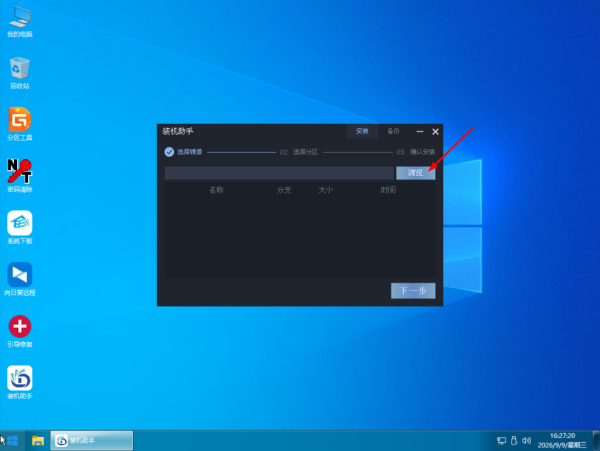This screenshot has width=600, height=451.
Task: Launch 装机助手 desktop shortcut
Action: (20, 383)
